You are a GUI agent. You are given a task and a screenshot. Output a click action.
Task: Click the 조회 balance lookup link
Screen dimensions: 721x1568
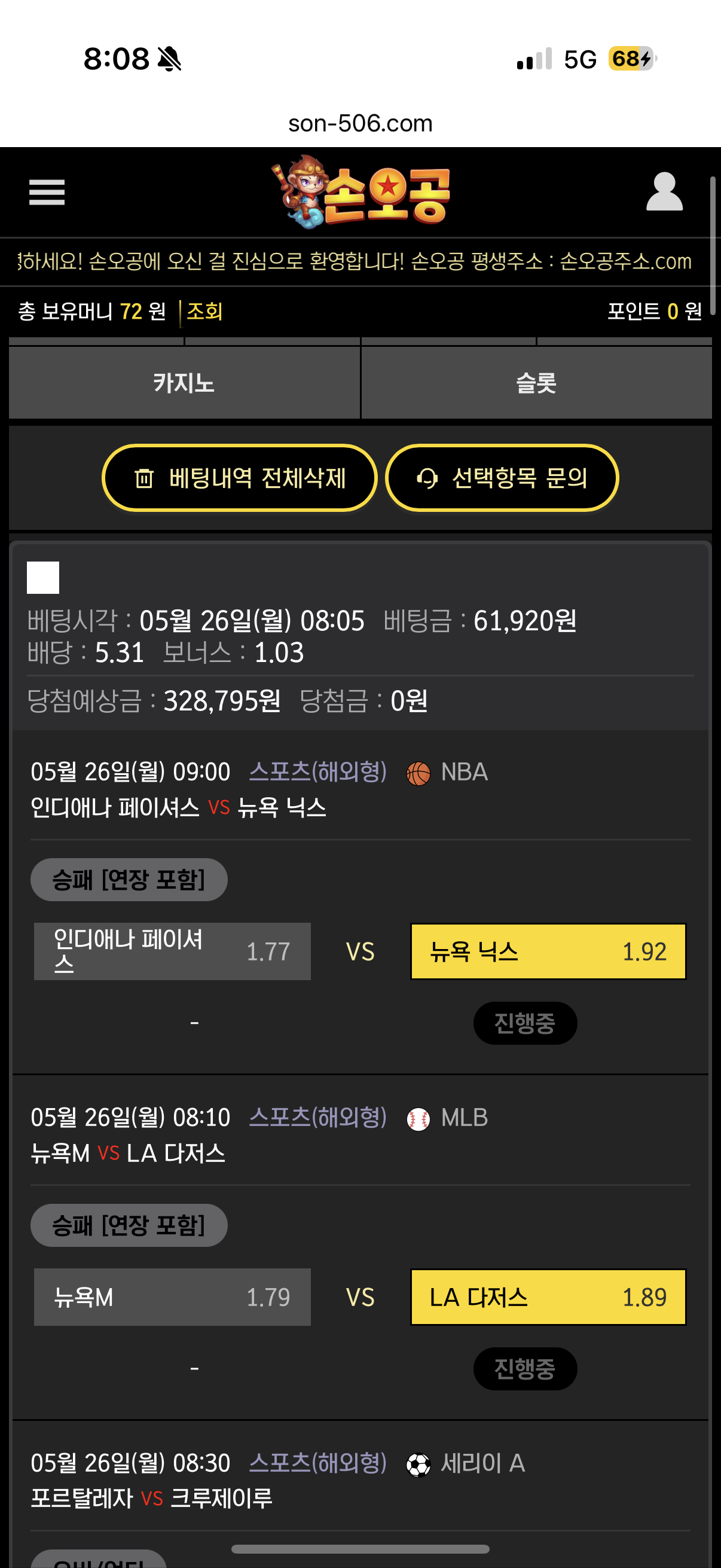[x=204, y=312]
